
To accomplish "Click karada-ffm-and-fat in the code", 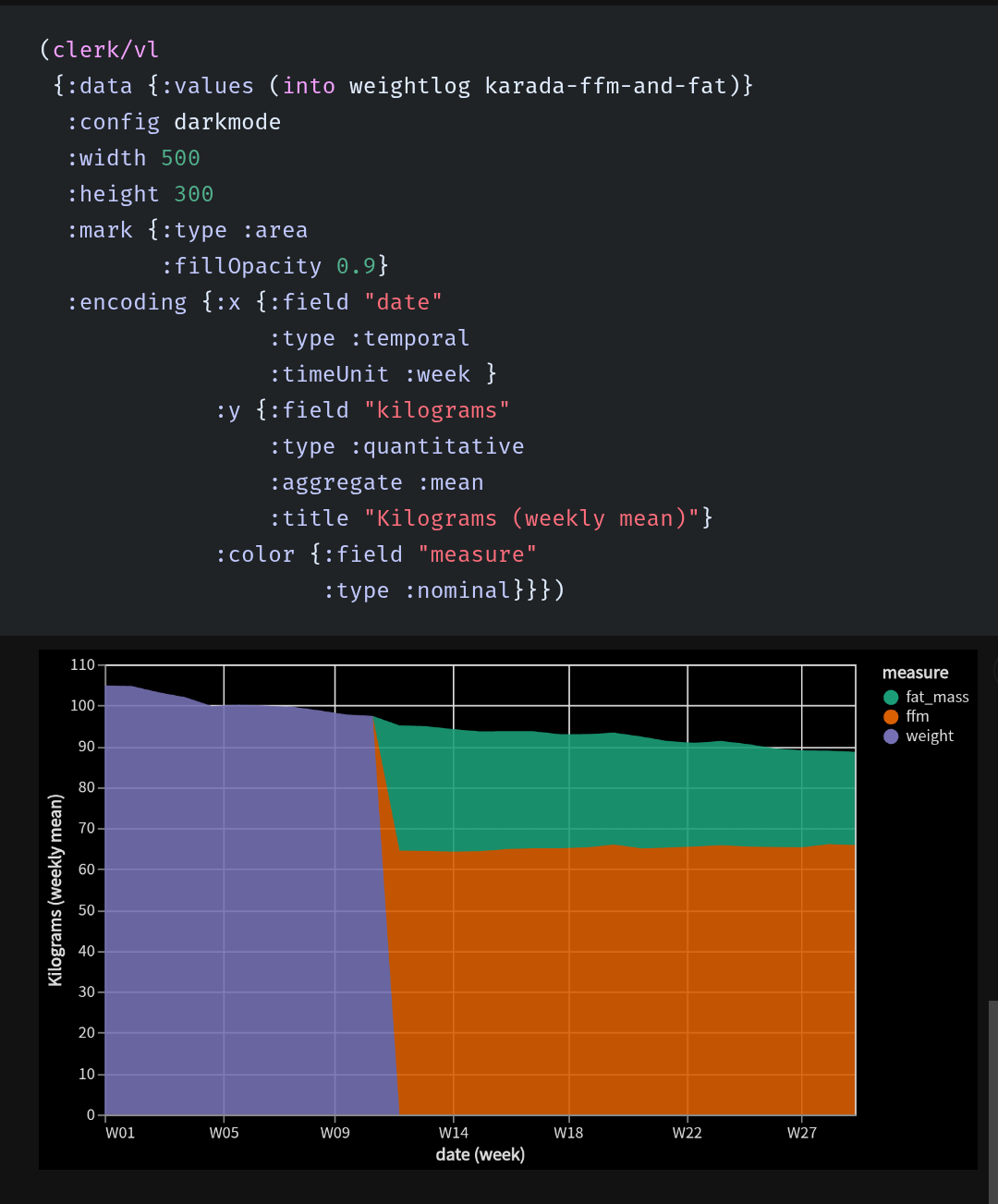I will pos(605,86).
